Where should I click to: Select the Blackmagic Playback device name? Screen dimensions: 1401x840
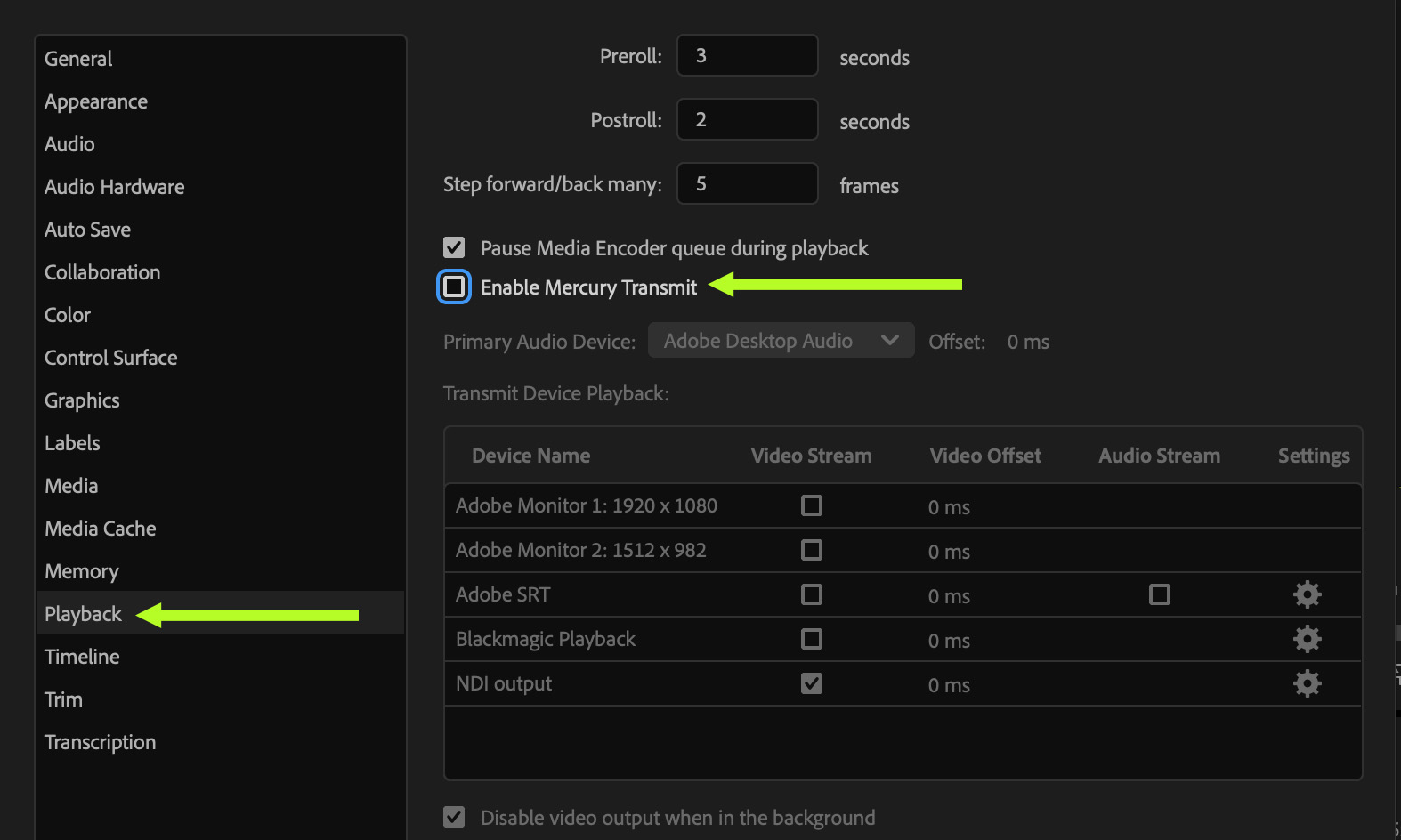point(546,639)
